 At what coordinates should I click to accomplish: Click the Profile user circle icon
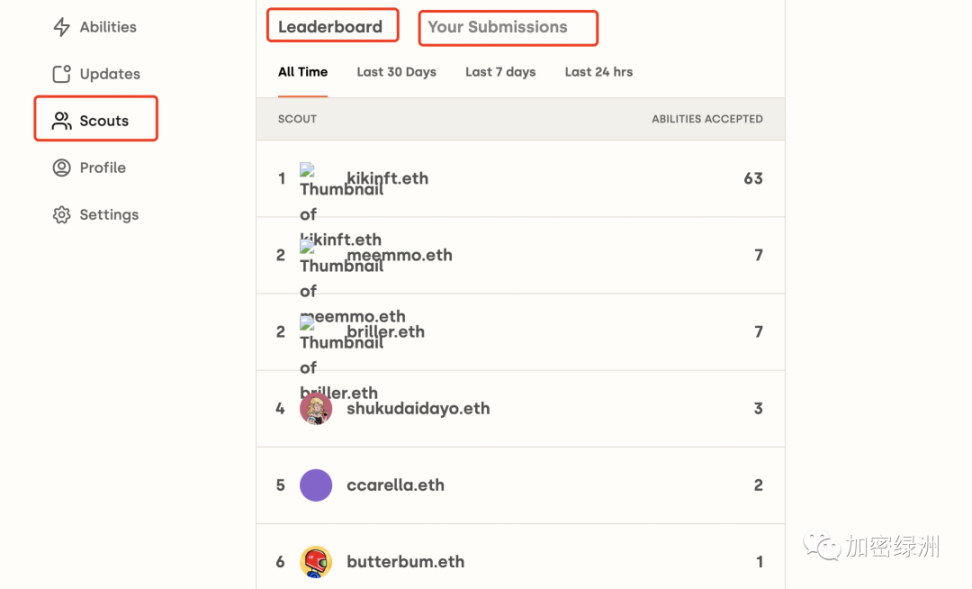(x=61, y=167)
